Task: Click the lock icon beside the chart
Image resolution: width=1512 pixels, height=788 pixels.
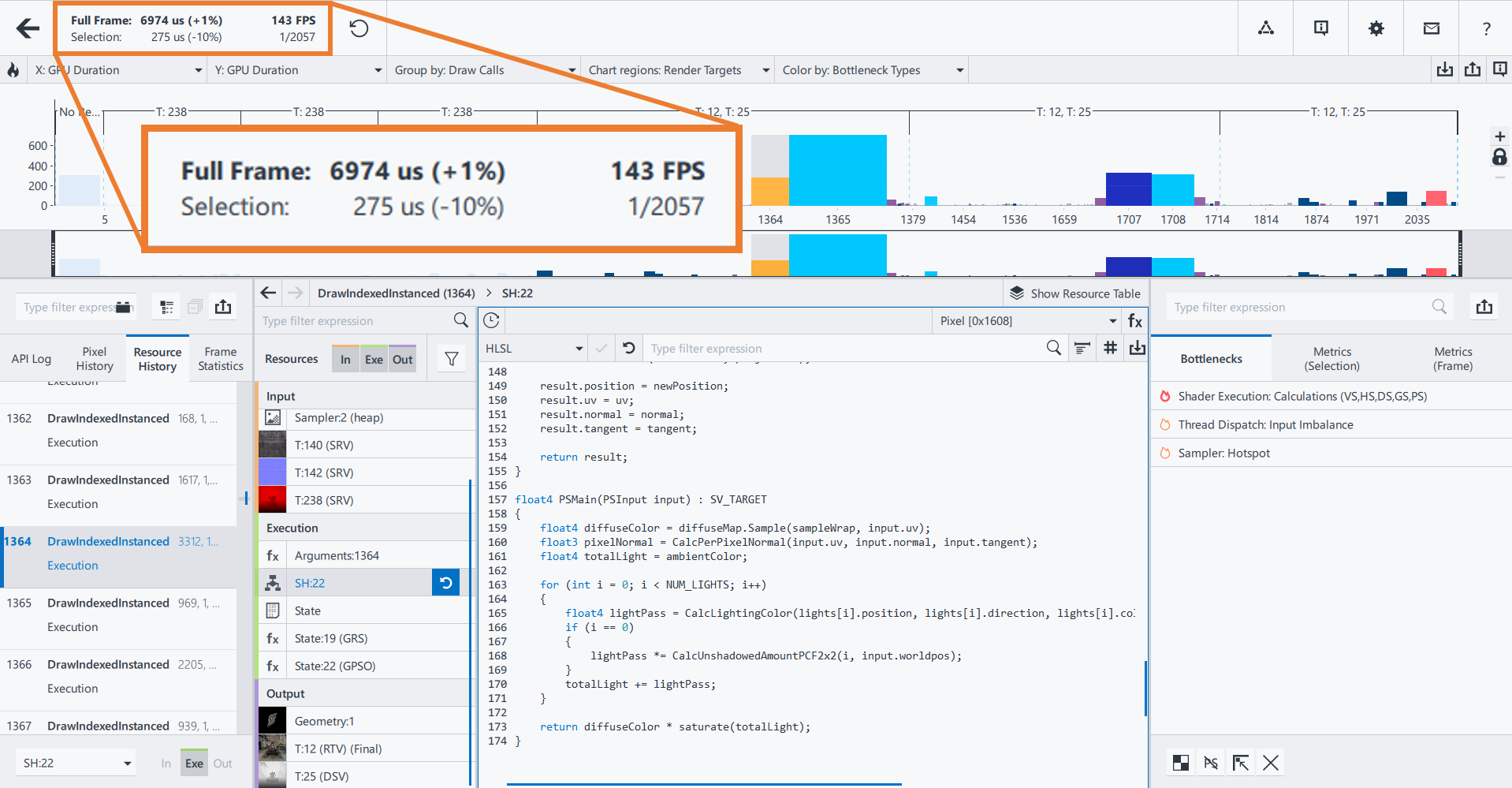Action: coord(1499,157)
